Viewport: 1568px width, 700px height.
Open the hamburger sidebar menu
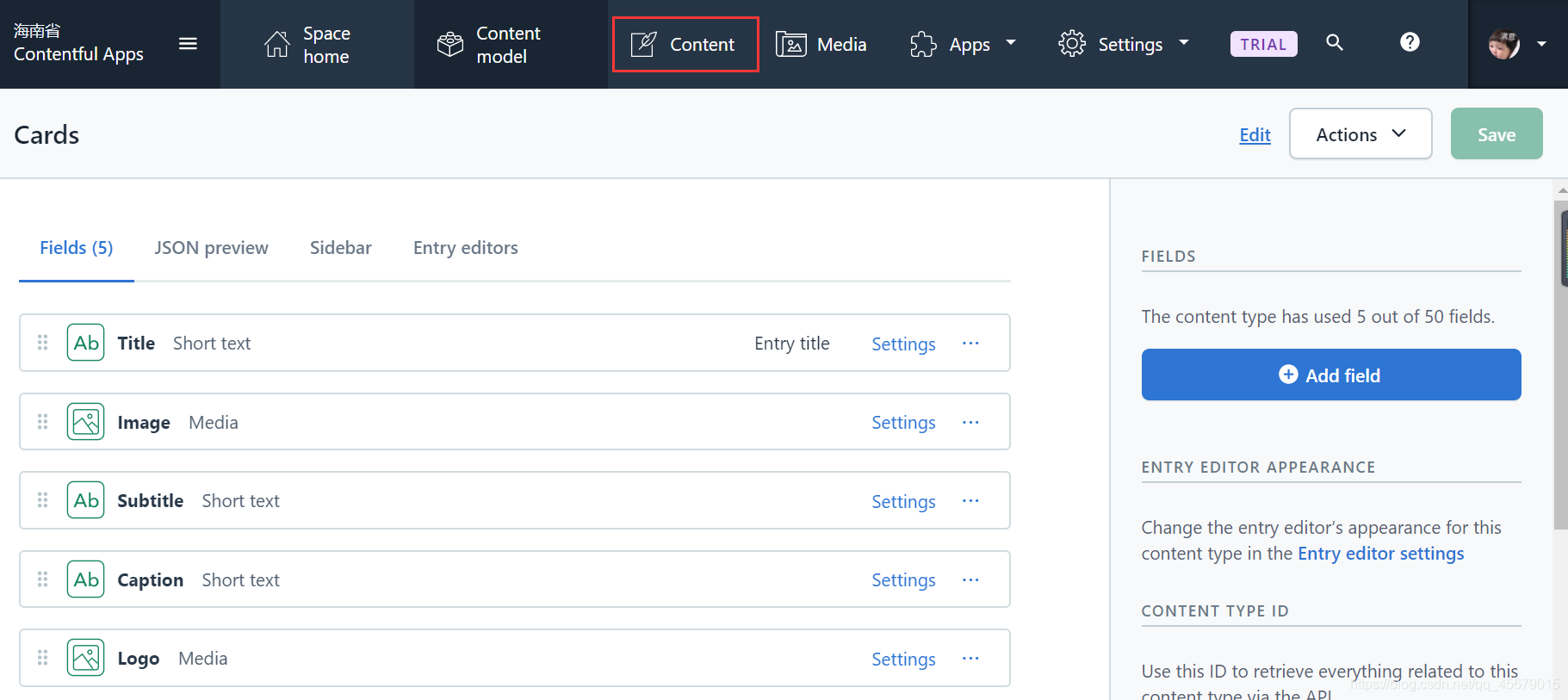click(188, 44)
